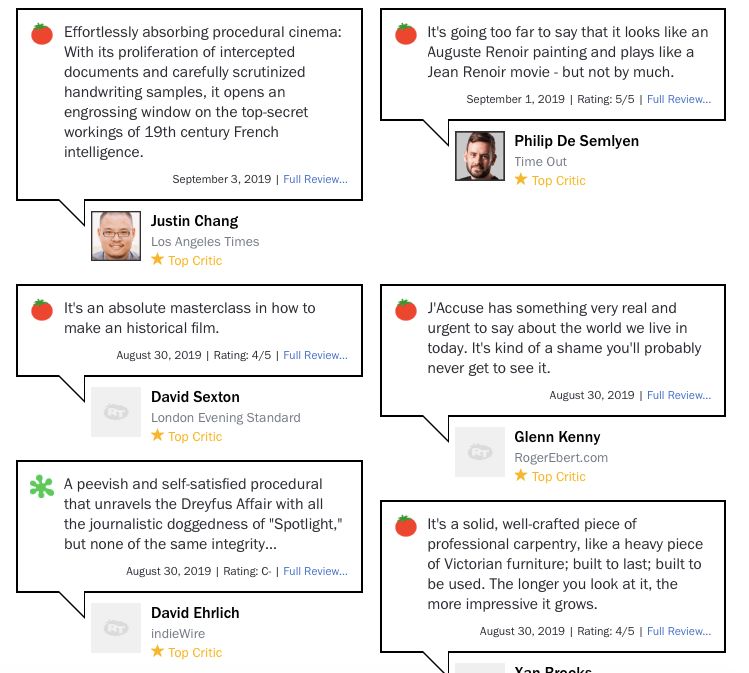Click the tomato icon beside the J'Accuse review

(x=406, y=310)
